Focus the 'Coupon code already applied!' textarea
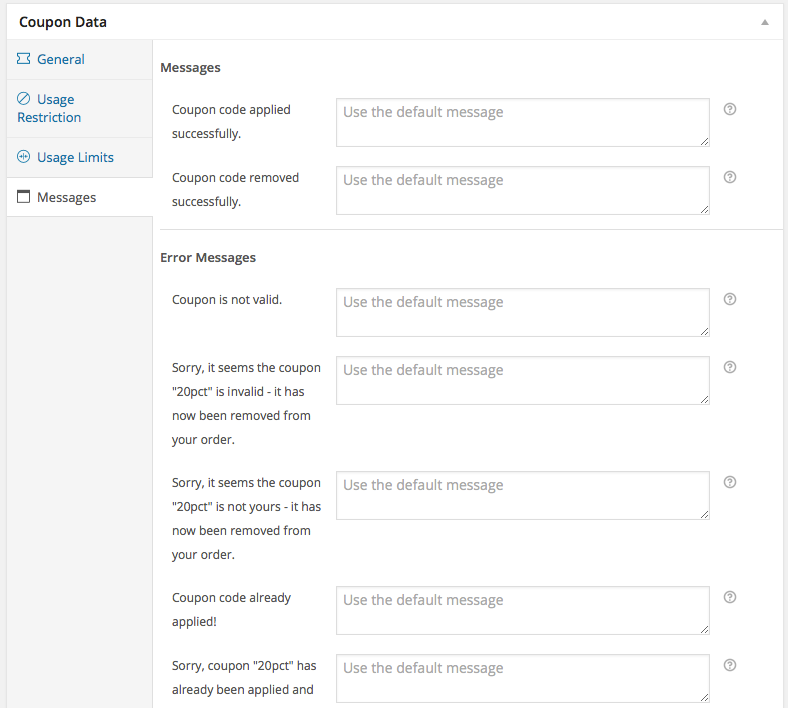788x708 pixels. (522, 610)
